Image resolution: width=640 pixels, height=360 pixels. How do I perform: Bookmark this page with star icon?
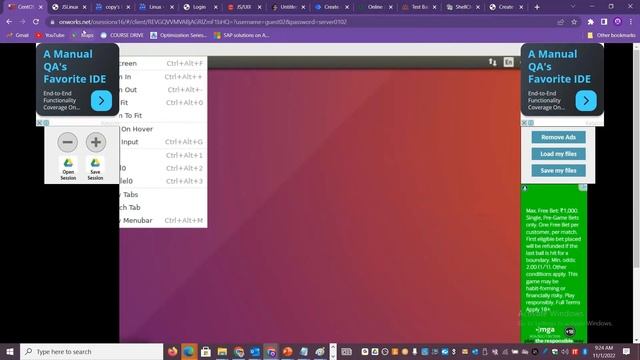[x=574, y=22]
